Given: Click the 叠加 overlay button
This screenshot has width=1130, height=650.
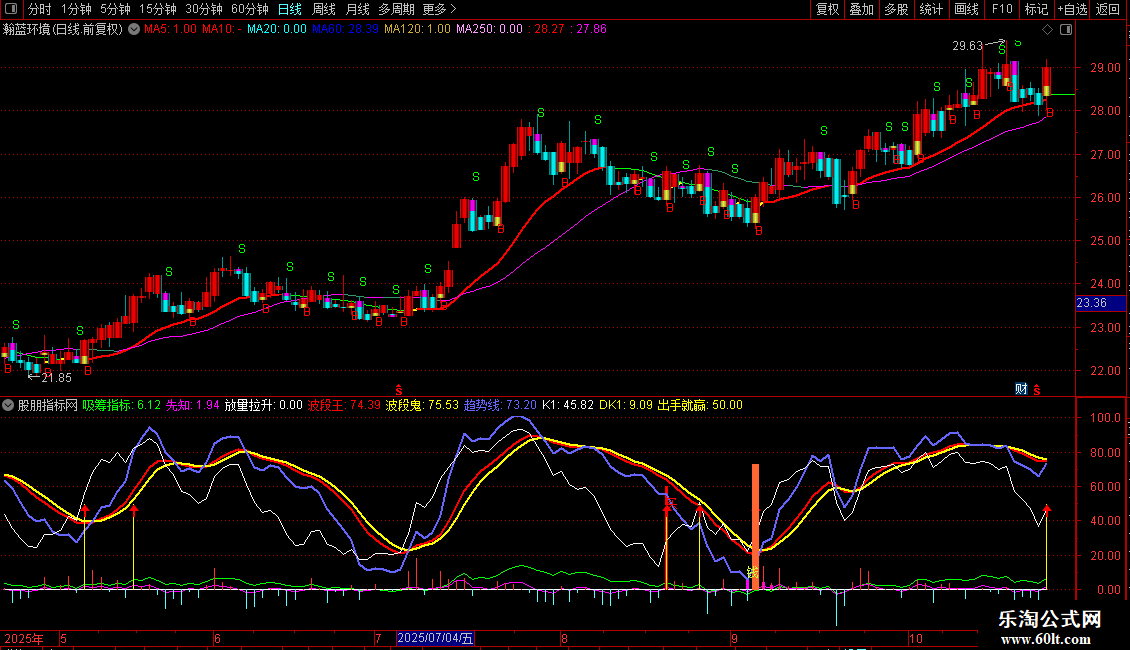Looking at the screenshot, I should (861, 9).
